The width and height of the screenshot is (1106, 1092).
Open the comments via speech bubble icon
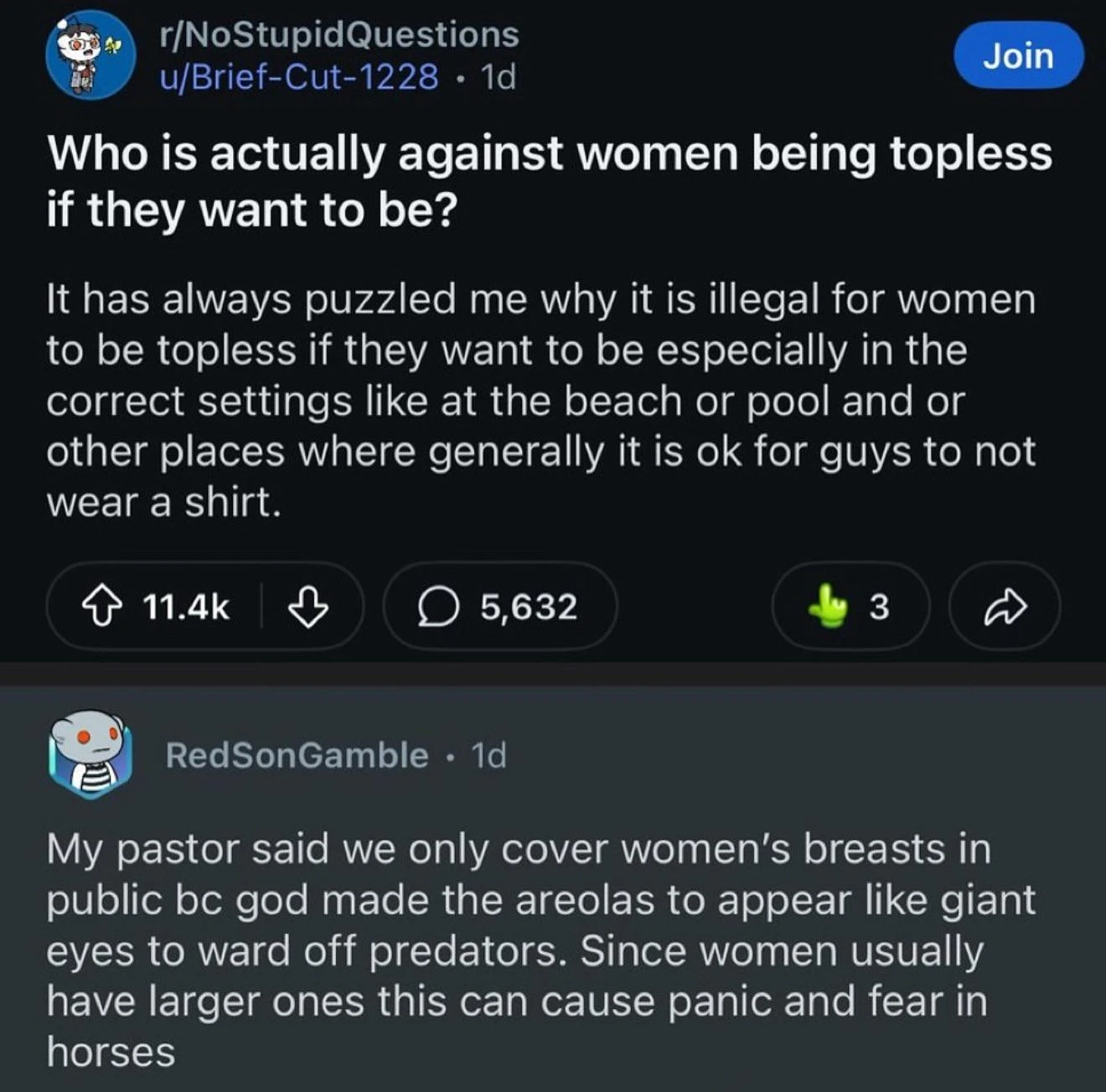(437, 607)
